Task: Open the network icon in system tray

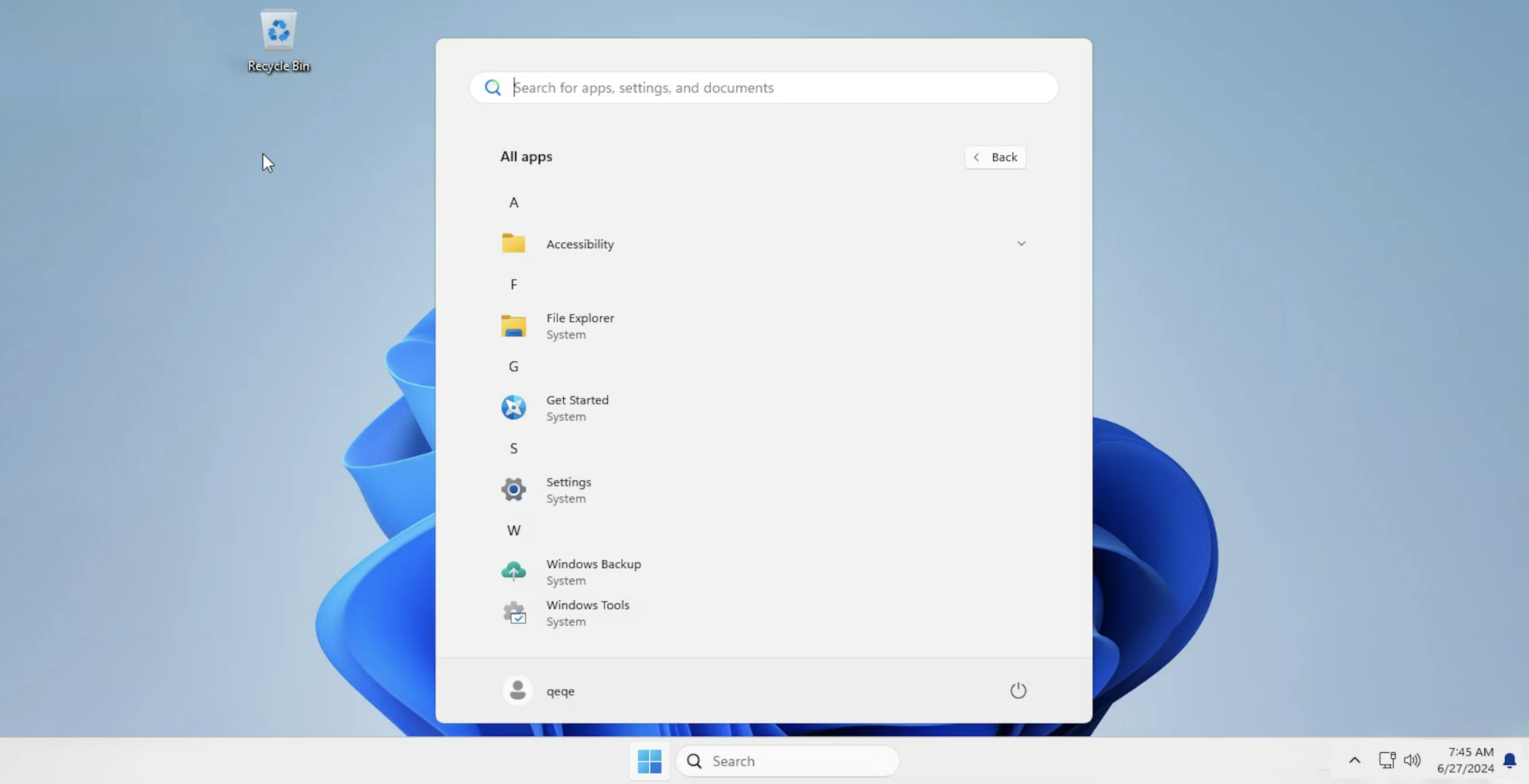Action: pyautogui.click(x=1387, y=761)
